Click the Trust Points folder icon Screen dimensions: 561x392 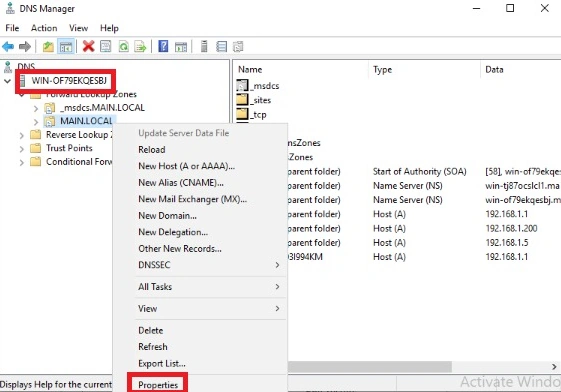click(35, 148)
